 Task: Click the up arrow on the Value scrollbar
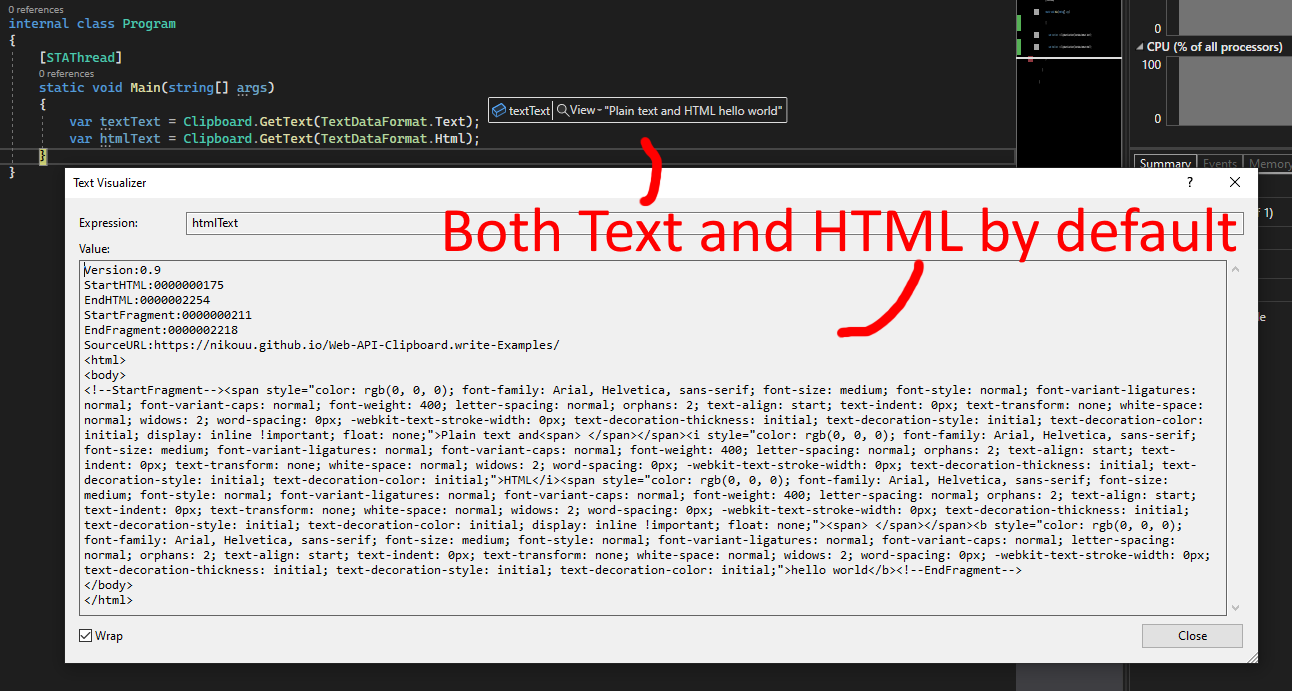1235,268
